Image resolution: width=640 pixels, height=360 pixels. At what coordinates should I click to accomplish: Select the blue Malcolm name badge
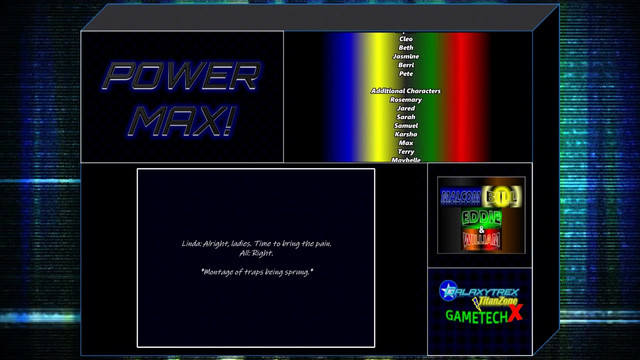click(x=461, y=197)
